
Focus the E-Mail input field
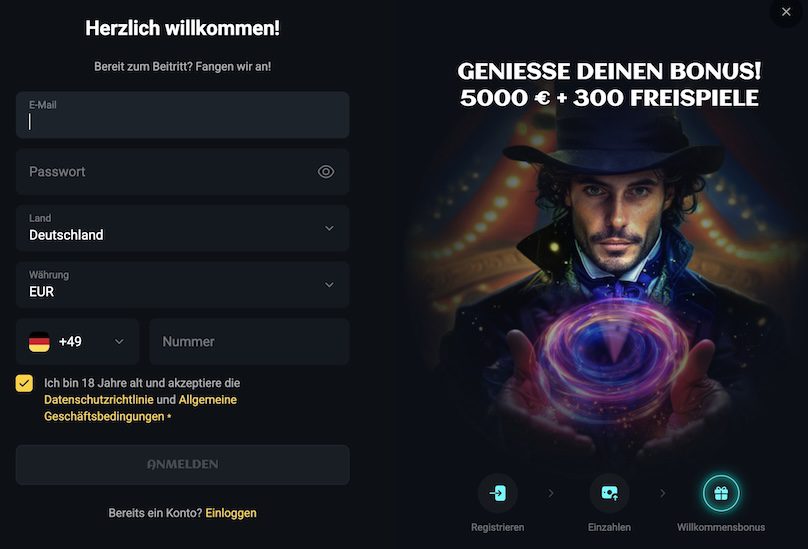coord(182,115)
